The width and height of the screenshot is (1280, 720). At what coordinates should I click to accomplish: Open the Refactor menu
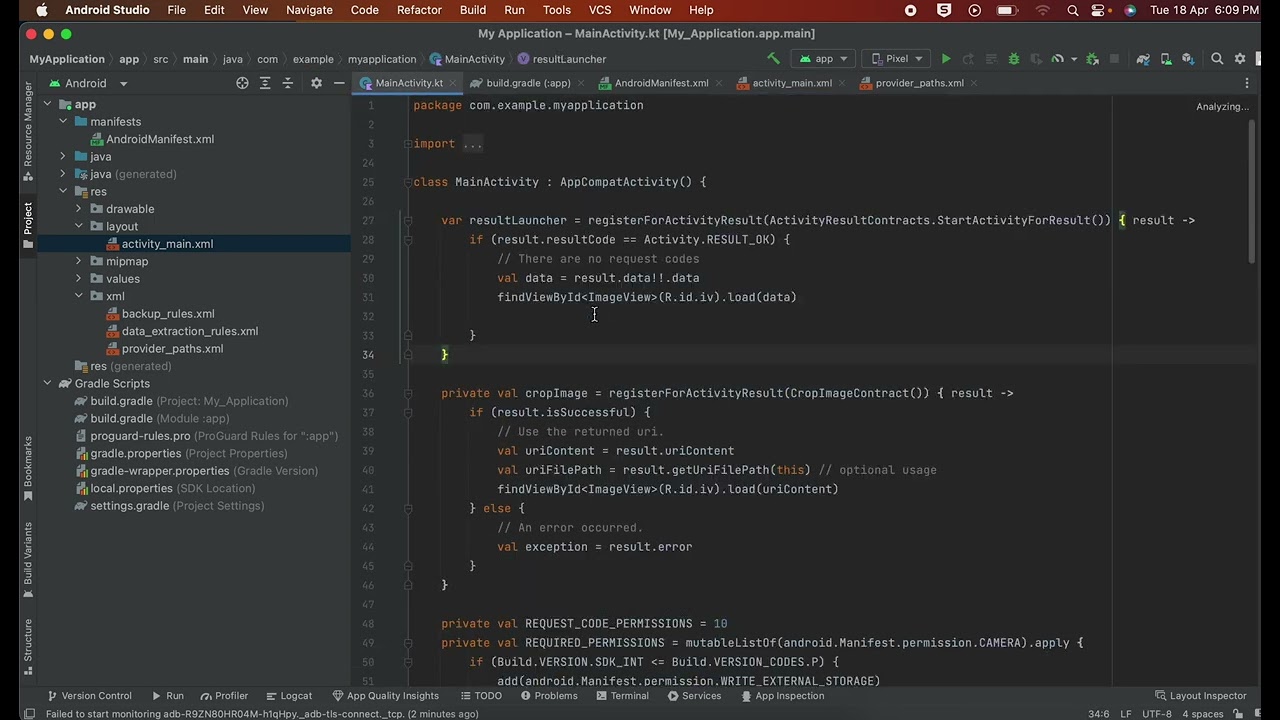point(419,10)
